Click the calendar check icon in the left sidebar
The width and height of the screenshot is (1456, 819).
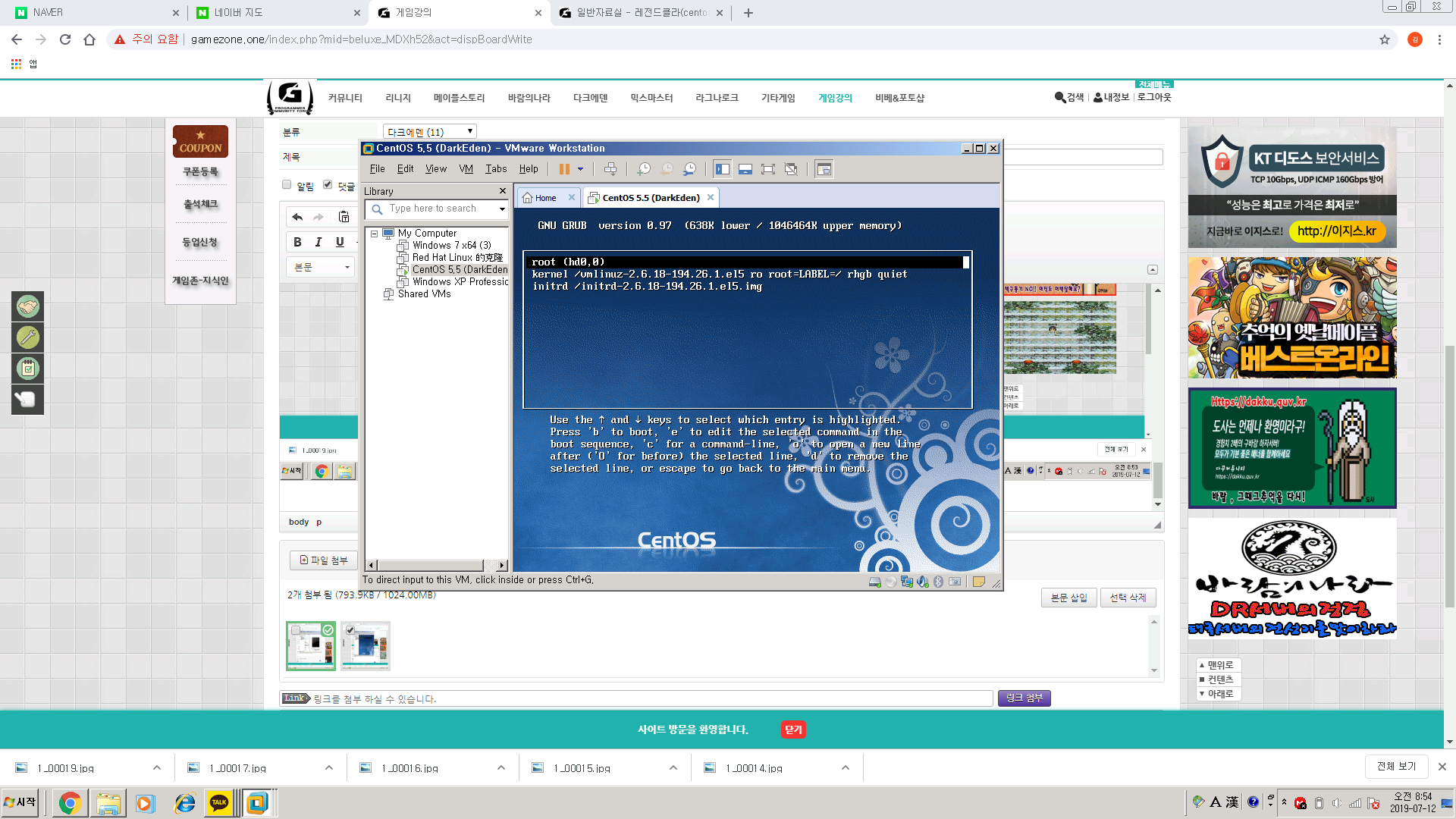[28, 369]
